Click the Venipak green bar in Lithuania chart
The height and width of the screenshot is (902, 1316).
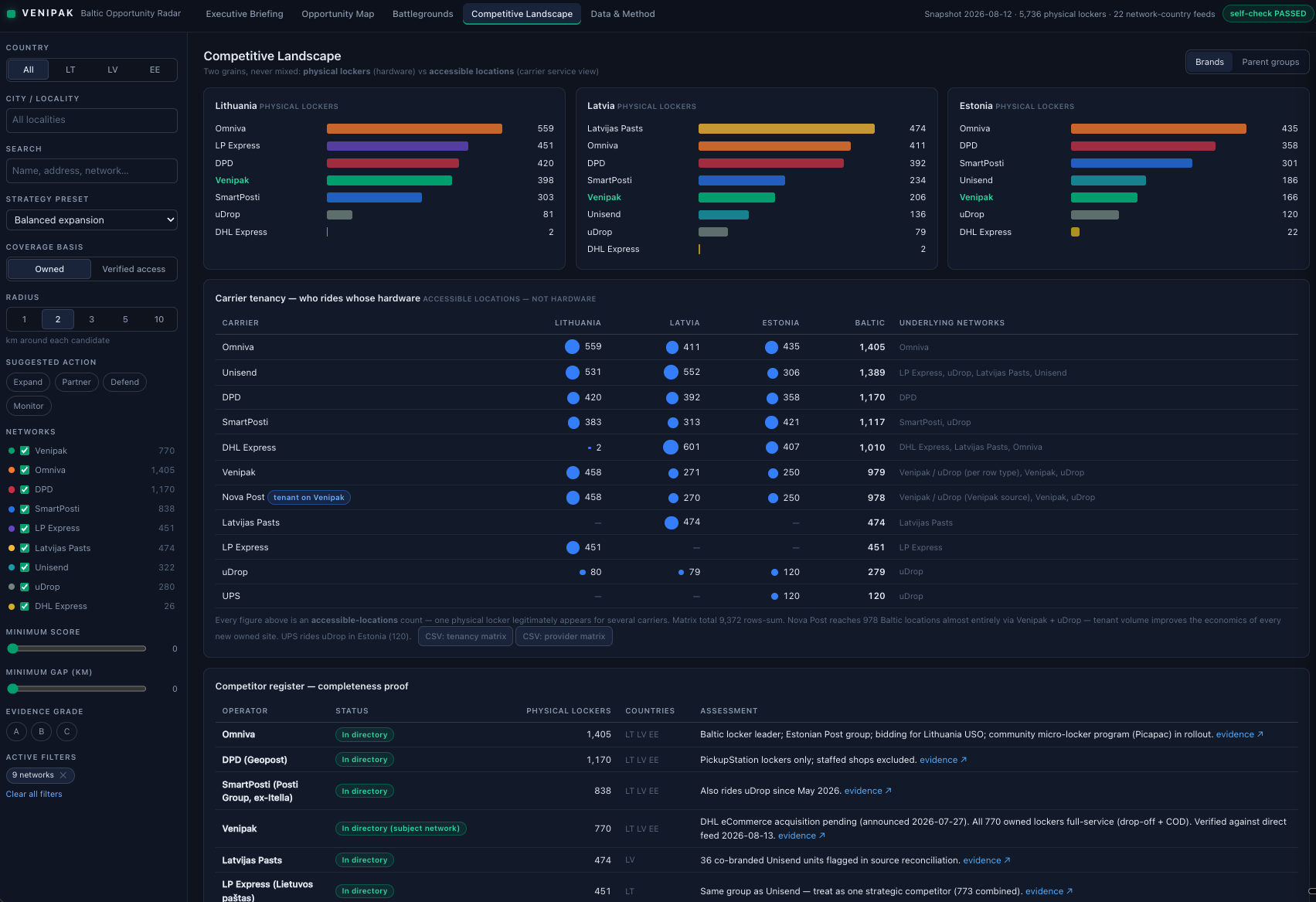[389, 180]
